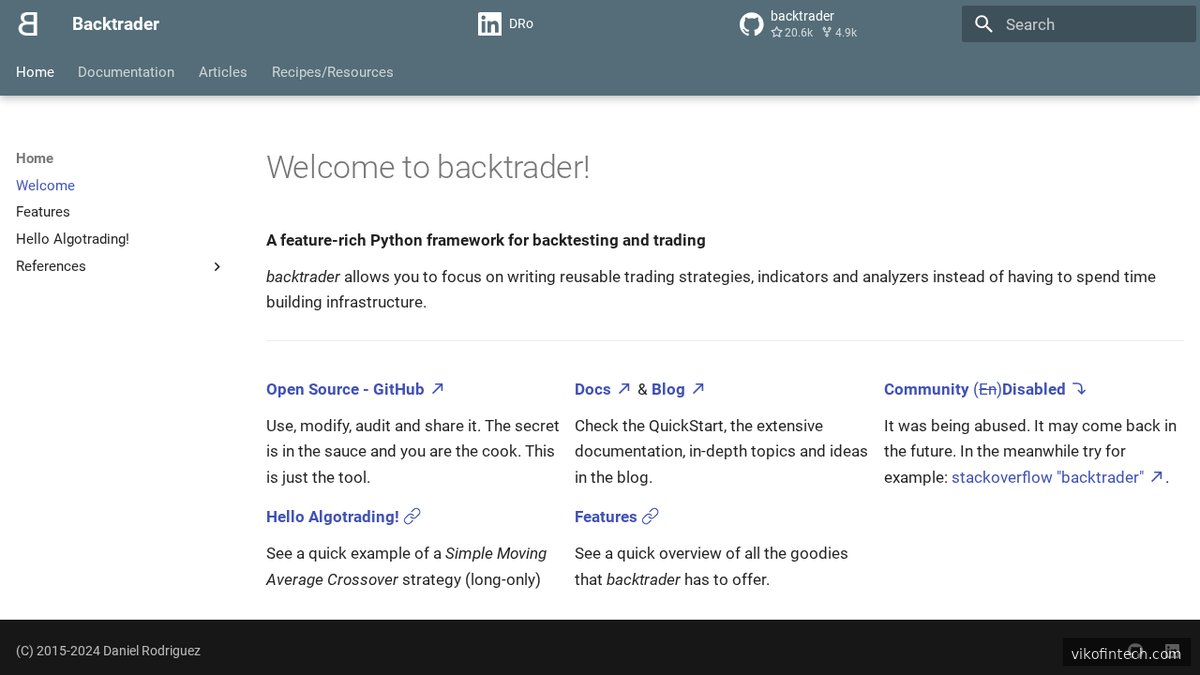Open the LinkedIn DRo profile icon

[489, 23]
